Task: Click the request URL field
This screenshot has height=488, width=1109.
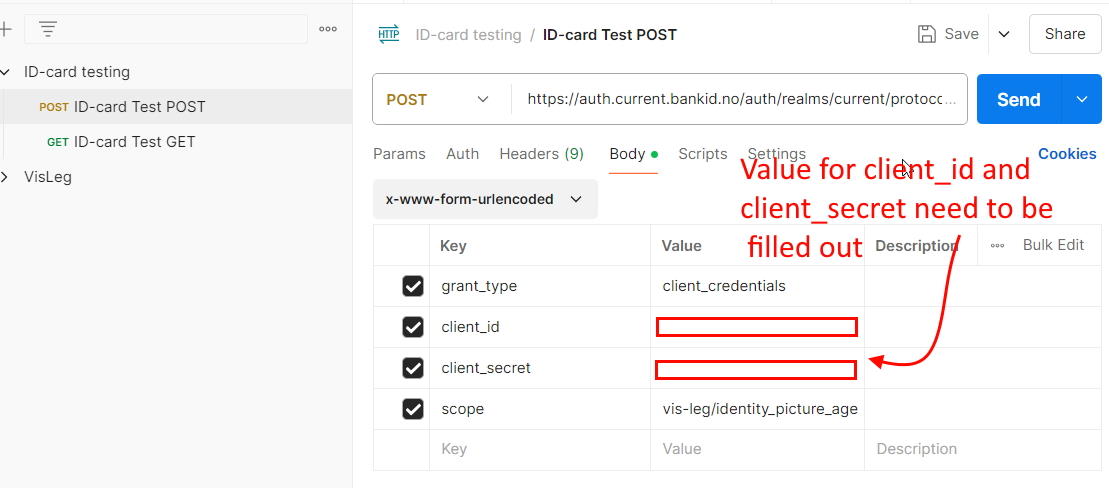Action: click(x=738, y=99)
